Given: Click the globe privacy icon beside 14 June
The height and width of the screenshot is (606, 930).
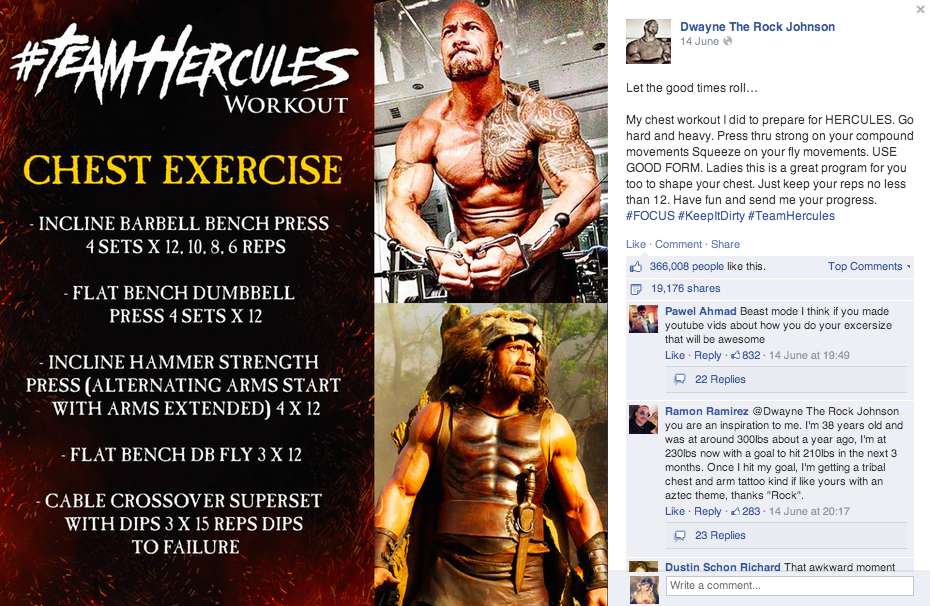Looking at the screenshot, I should coord(728,41).
